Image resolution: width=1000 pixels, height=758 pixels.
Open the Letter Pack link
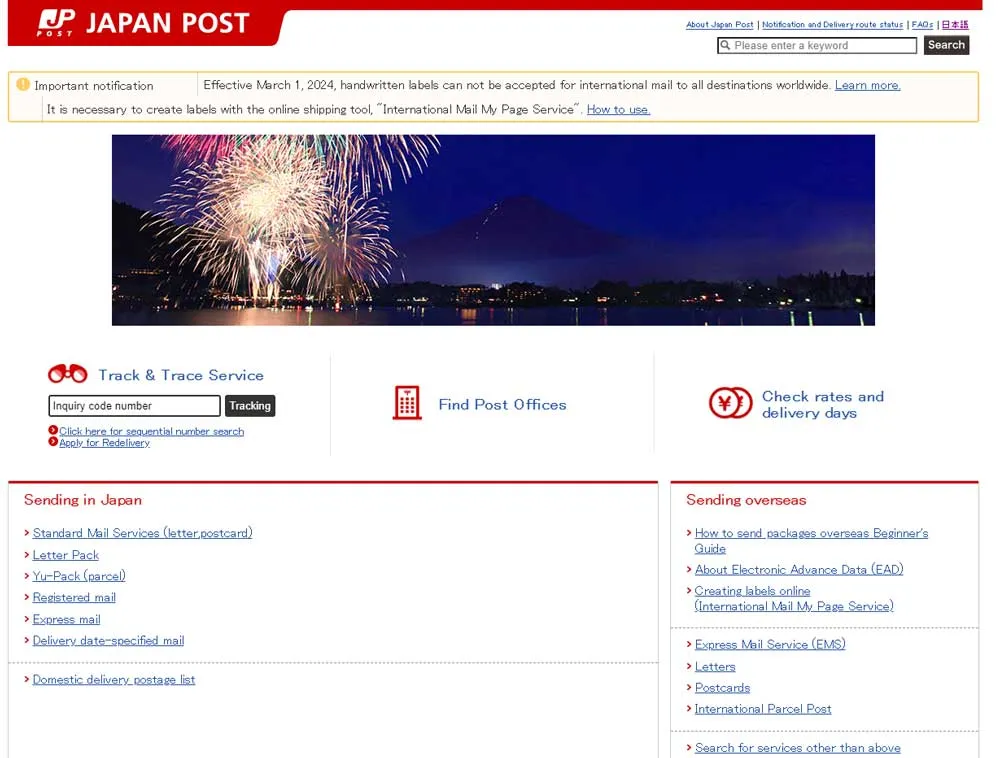tap(66, 555)
